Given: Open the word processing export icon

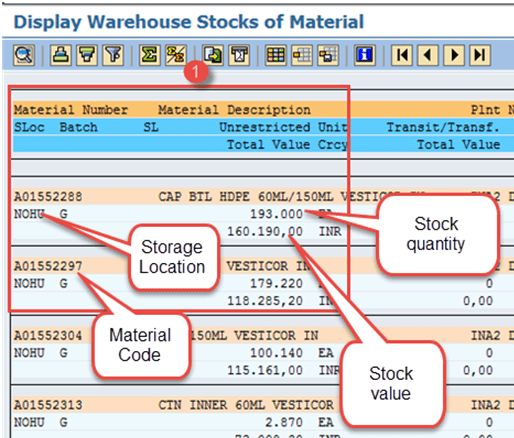Looking at the screenshot, I should [x=239, y=55].
